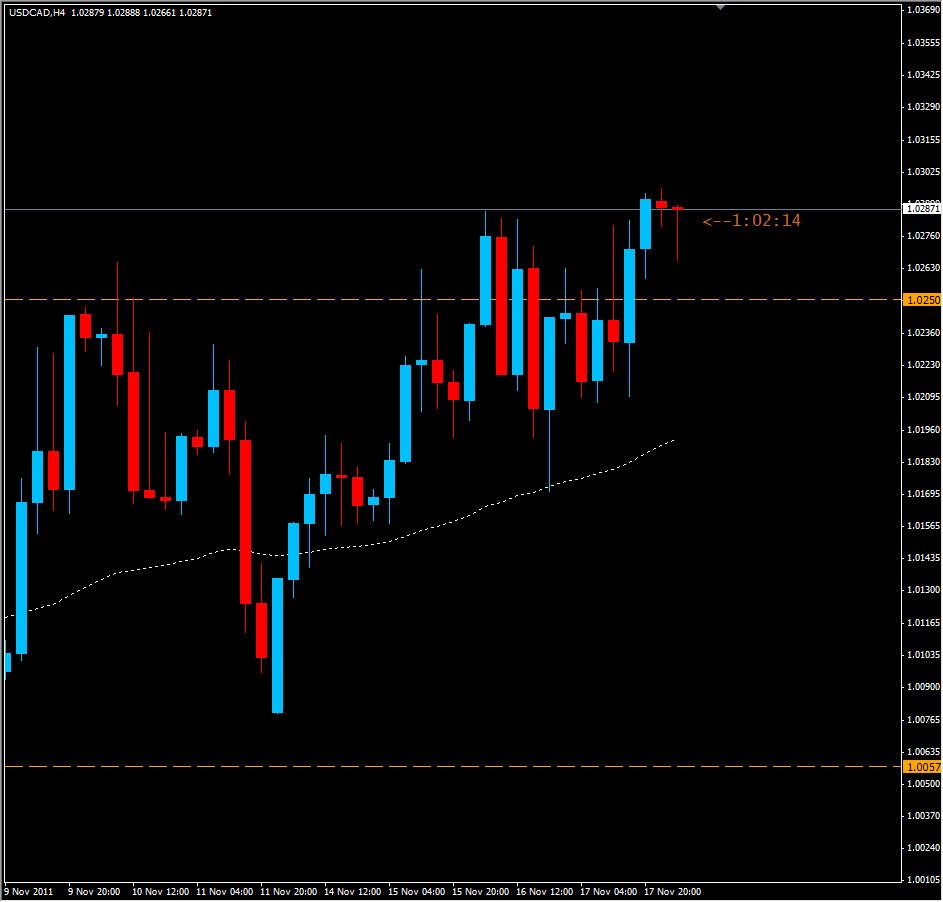Click the 11 Nov 20:00 time label

pos(288,892)
